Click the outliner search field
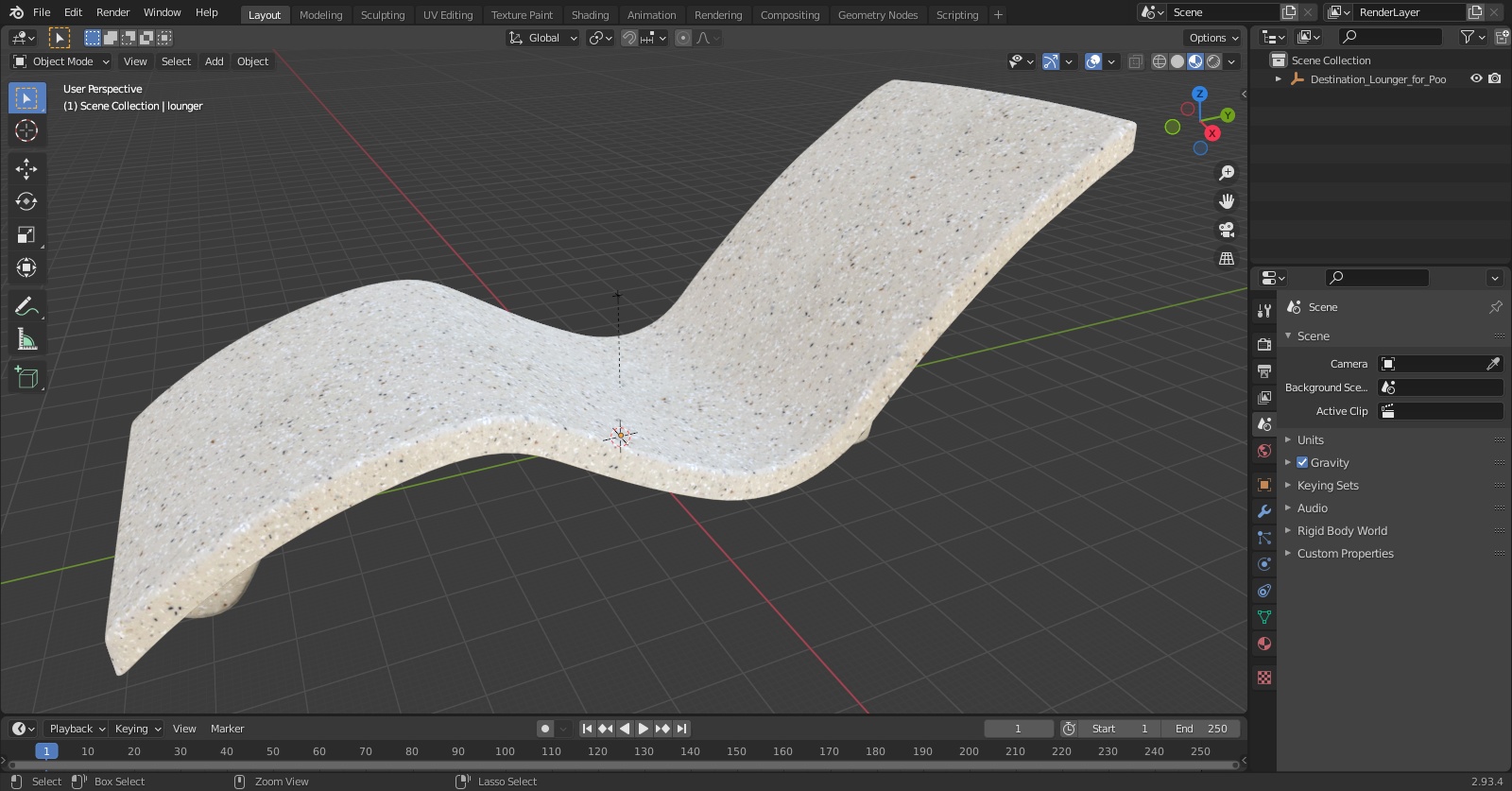 (1391, 37)
